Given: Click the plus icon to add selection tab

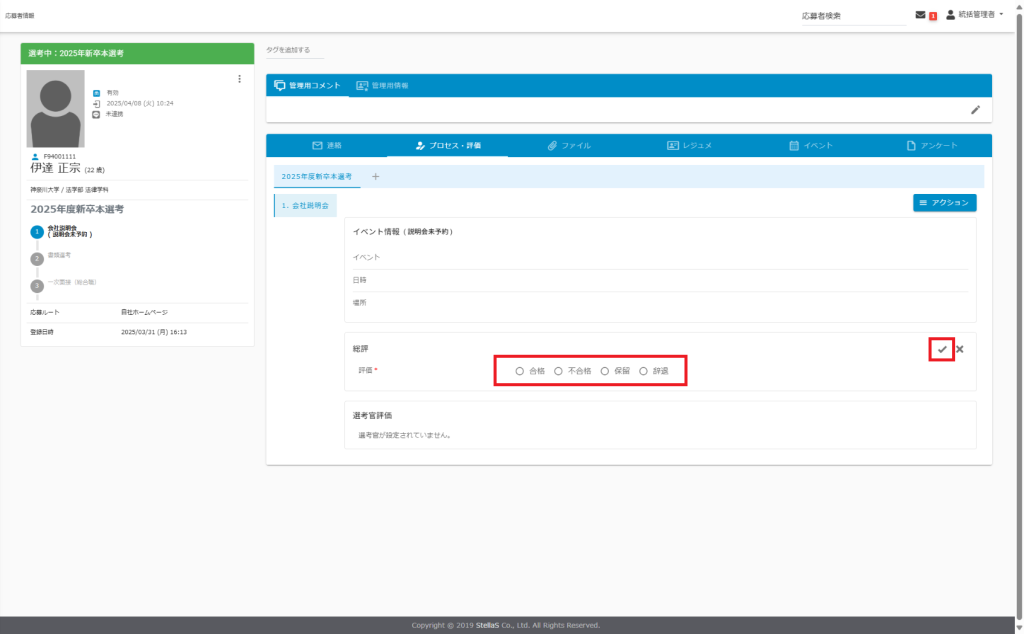Looking at the screenshot, I should [x=376, y=176].
